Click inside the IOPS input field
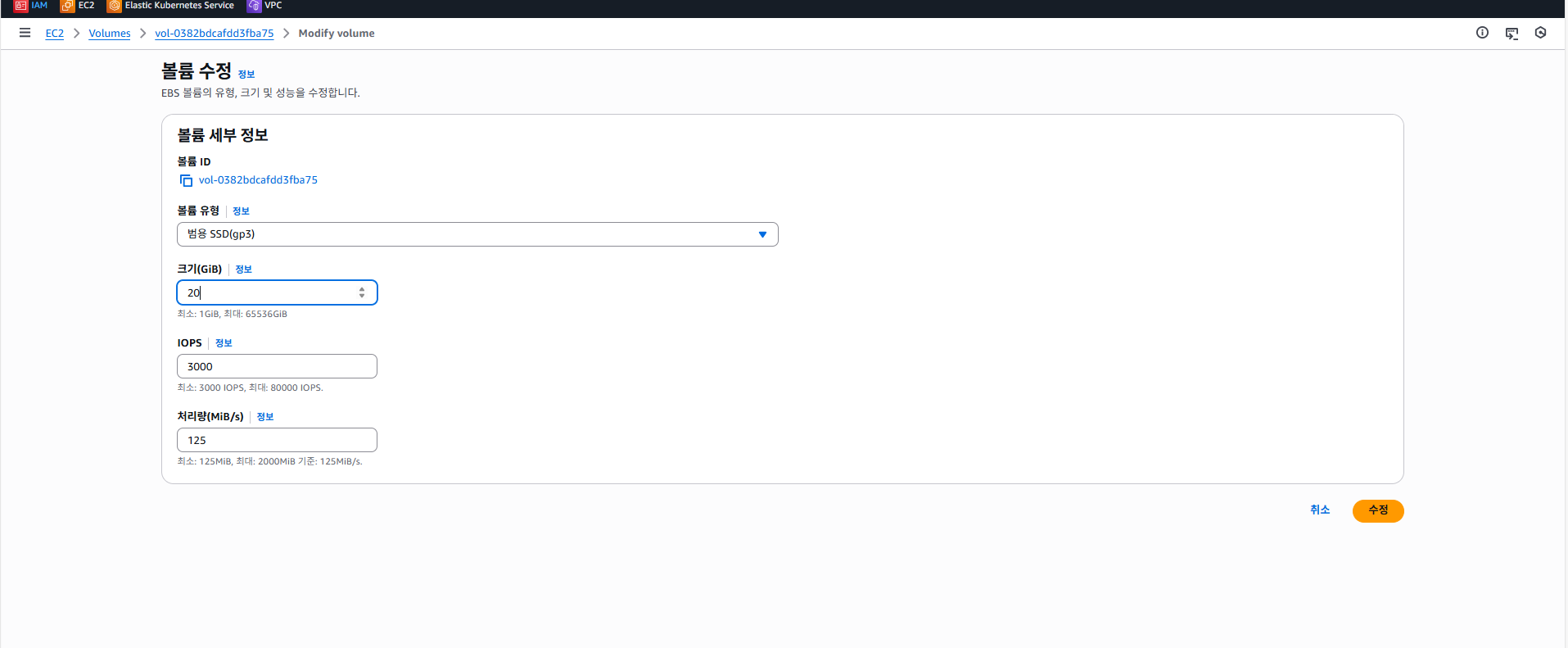Image resolution: width=1568 pixels, height=648 pixels. click(277, 366)
